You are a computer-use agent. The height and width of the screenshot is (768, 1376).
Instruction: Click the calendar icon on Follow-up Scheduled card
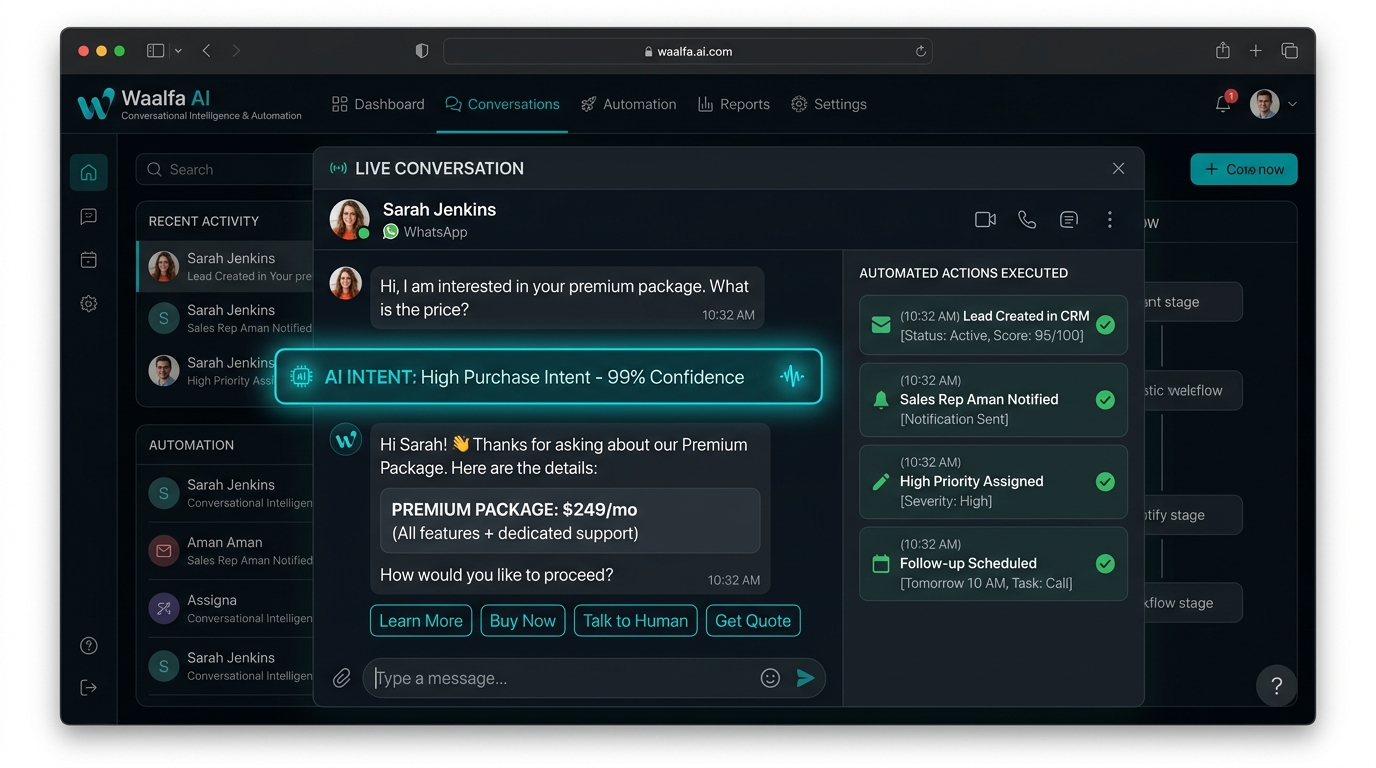[x=881, y=564]
